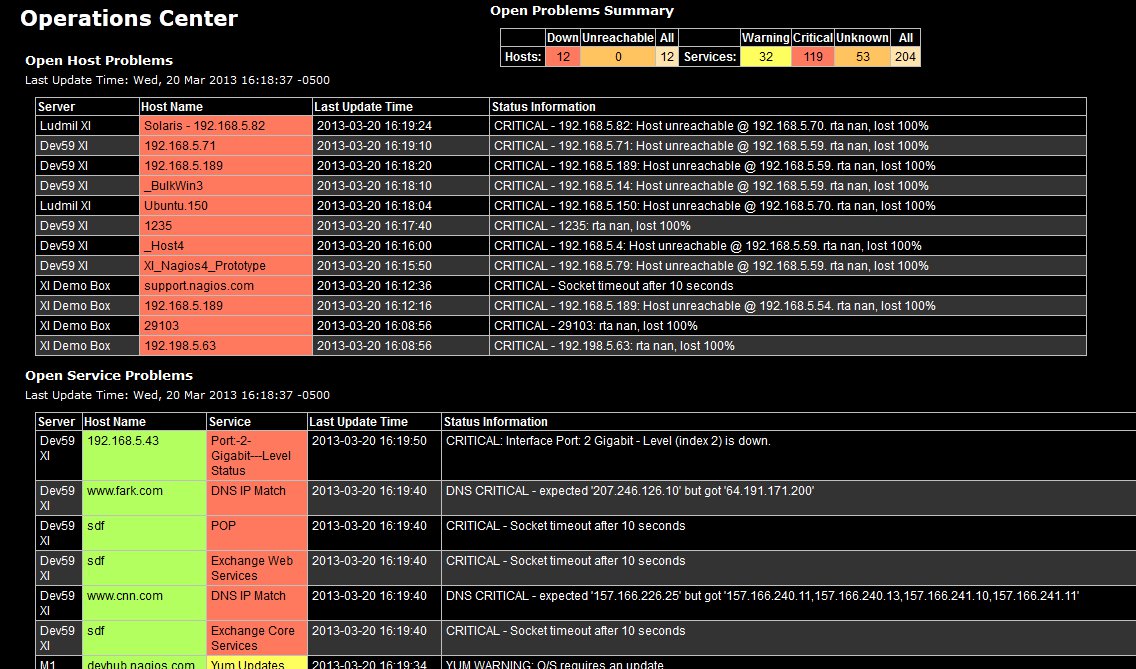The width and height of the screenshot is (1136, 669).
Task: Click timestamp 2013-03-20 16:18:04
Action: (x=375, y=206)
